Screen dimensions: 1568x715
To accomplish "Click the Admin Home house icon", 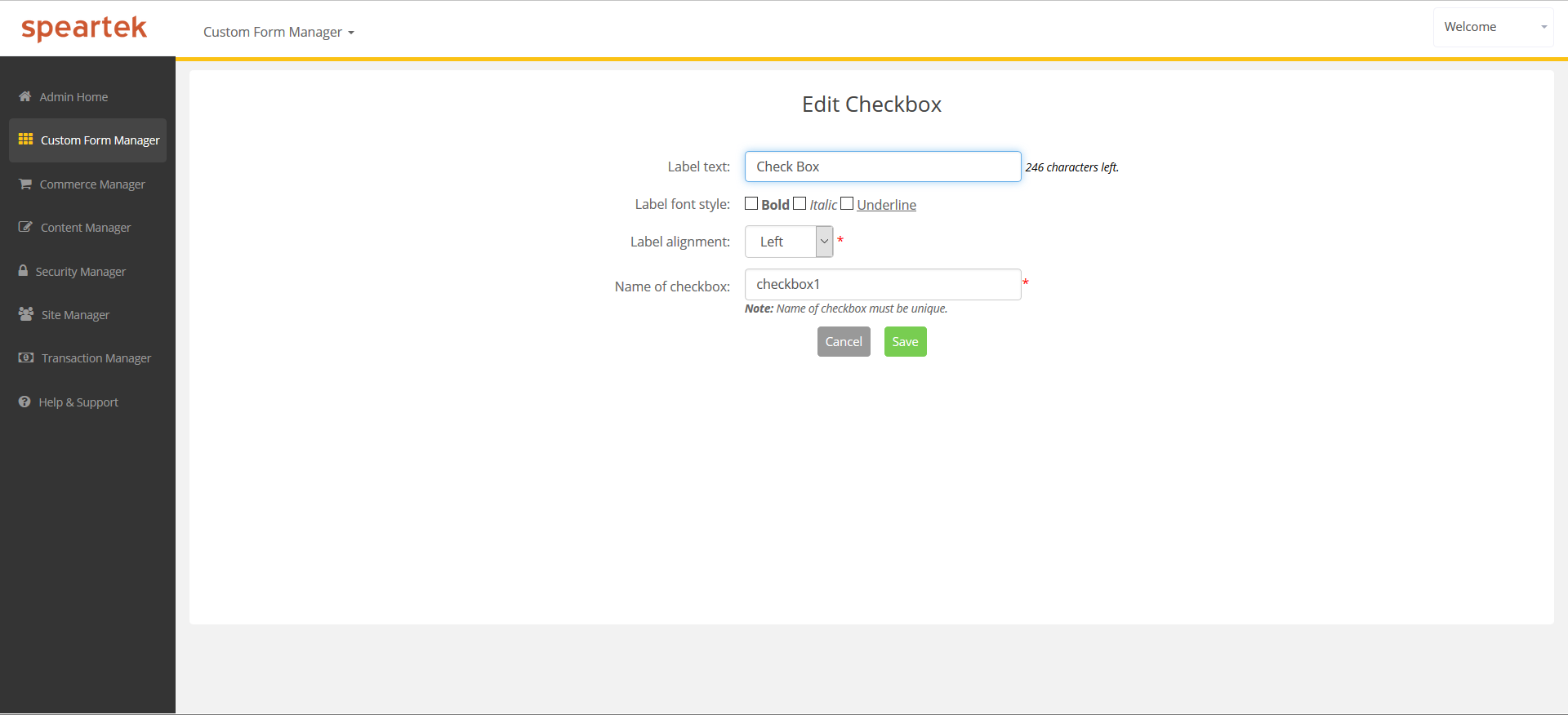I will tap(24, 96).
